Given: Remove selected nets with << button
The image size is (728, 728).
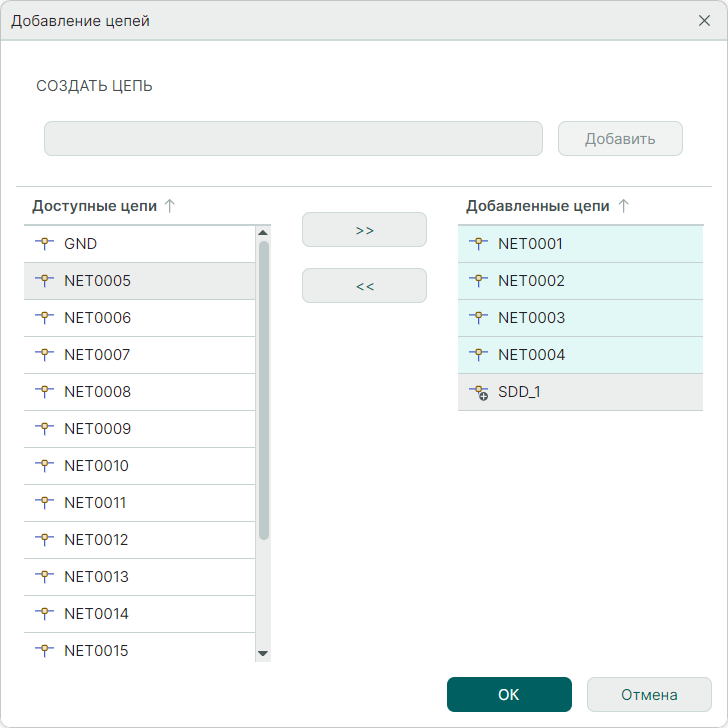Looking at the screenshot, I should pos(364,286).
